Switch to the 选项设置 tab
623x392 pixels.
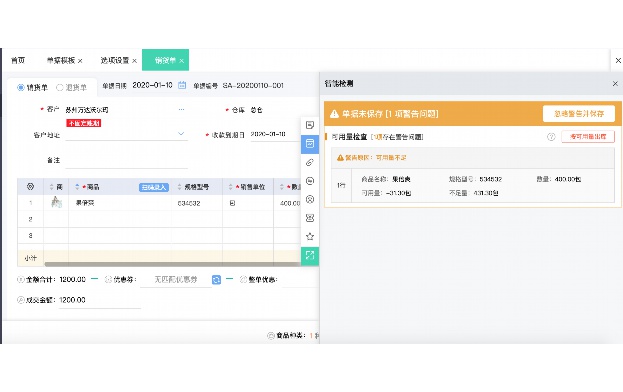115,60
